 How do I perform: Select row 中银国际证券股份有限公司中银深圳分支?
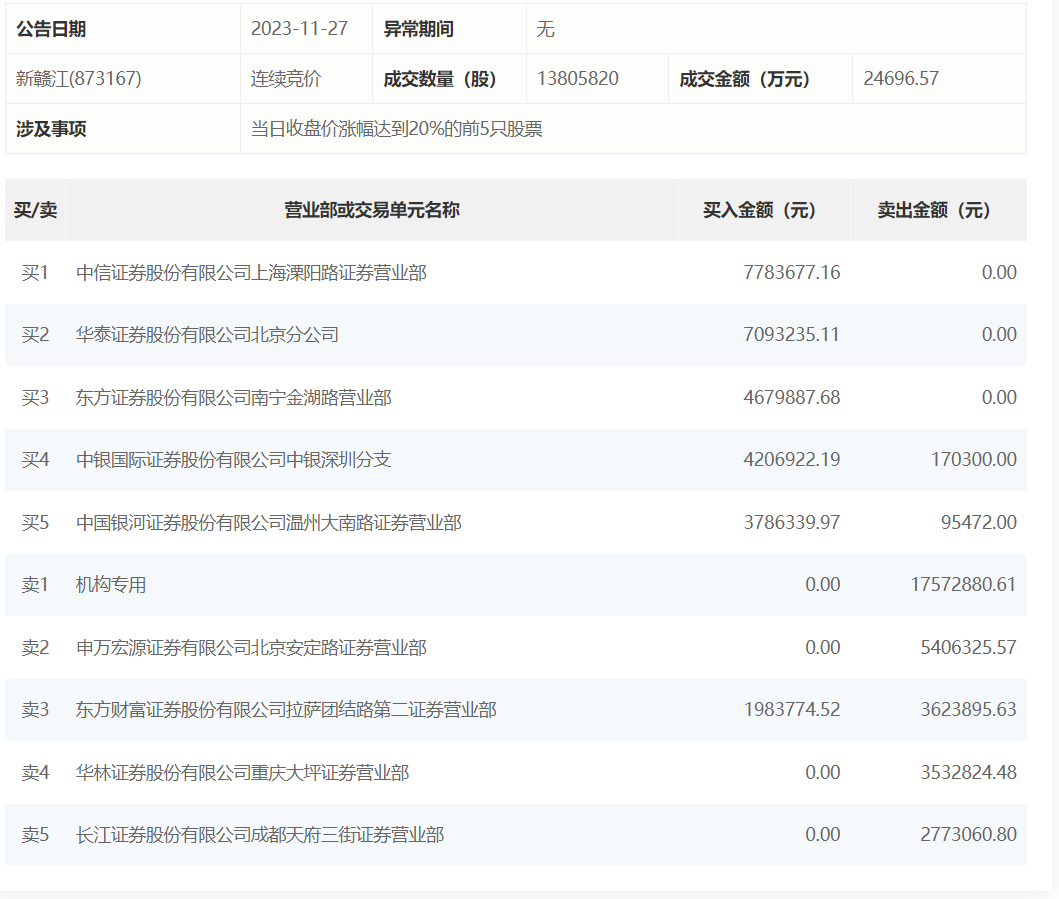click(516, 459)
